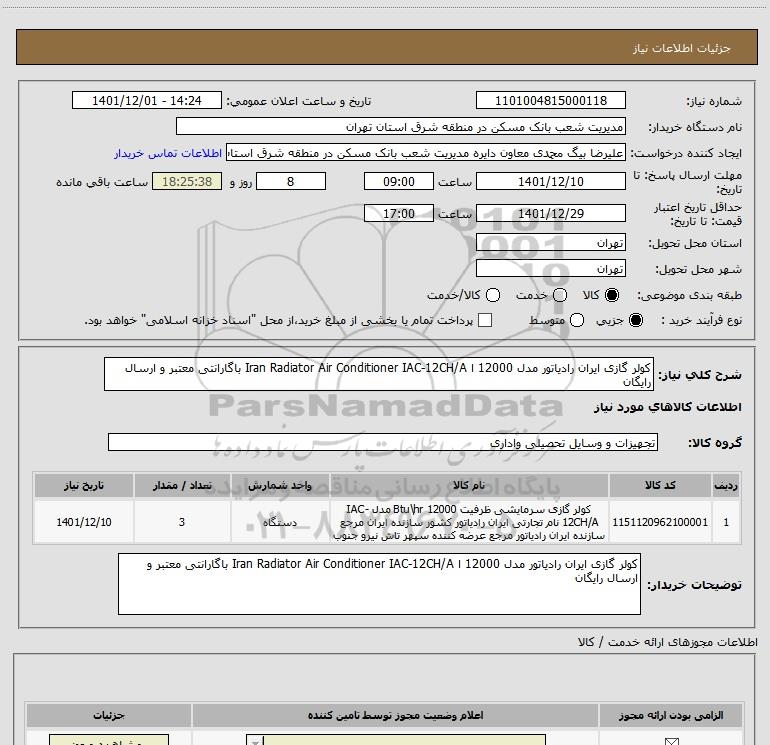Click the unit cell دستگاه
The width and height of the screenshot is (770, 745).
[280, 522]
